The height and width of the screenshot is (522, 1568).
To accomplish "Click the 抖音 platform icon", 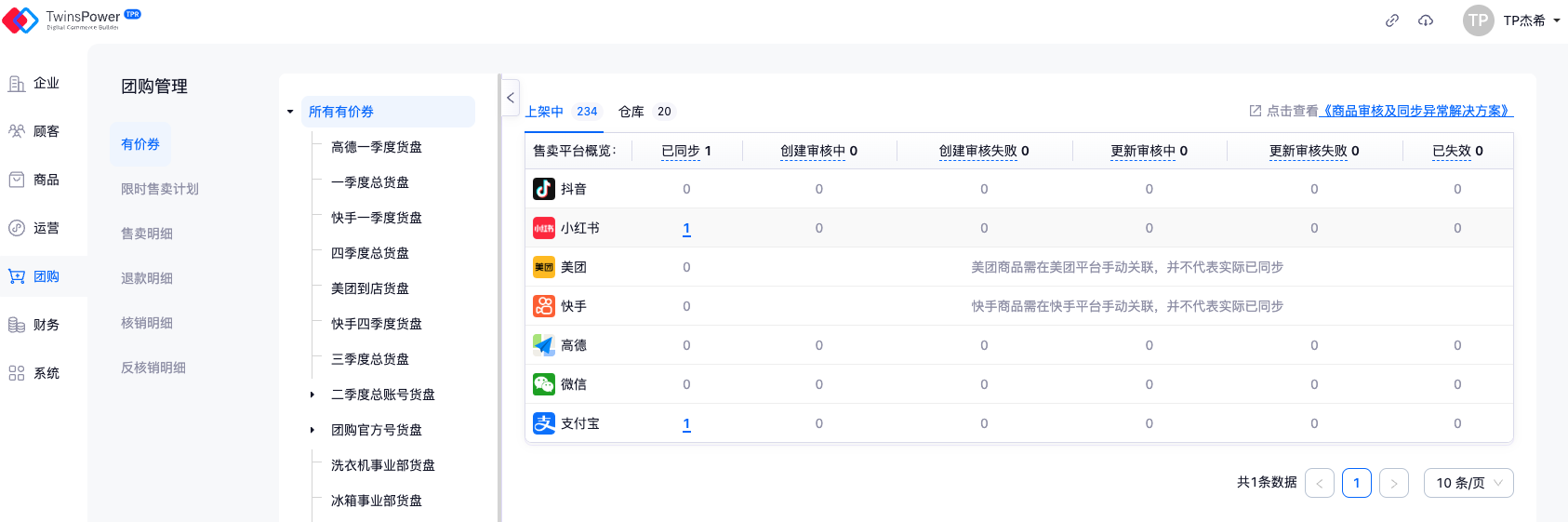I will click(x=544, y=189).
